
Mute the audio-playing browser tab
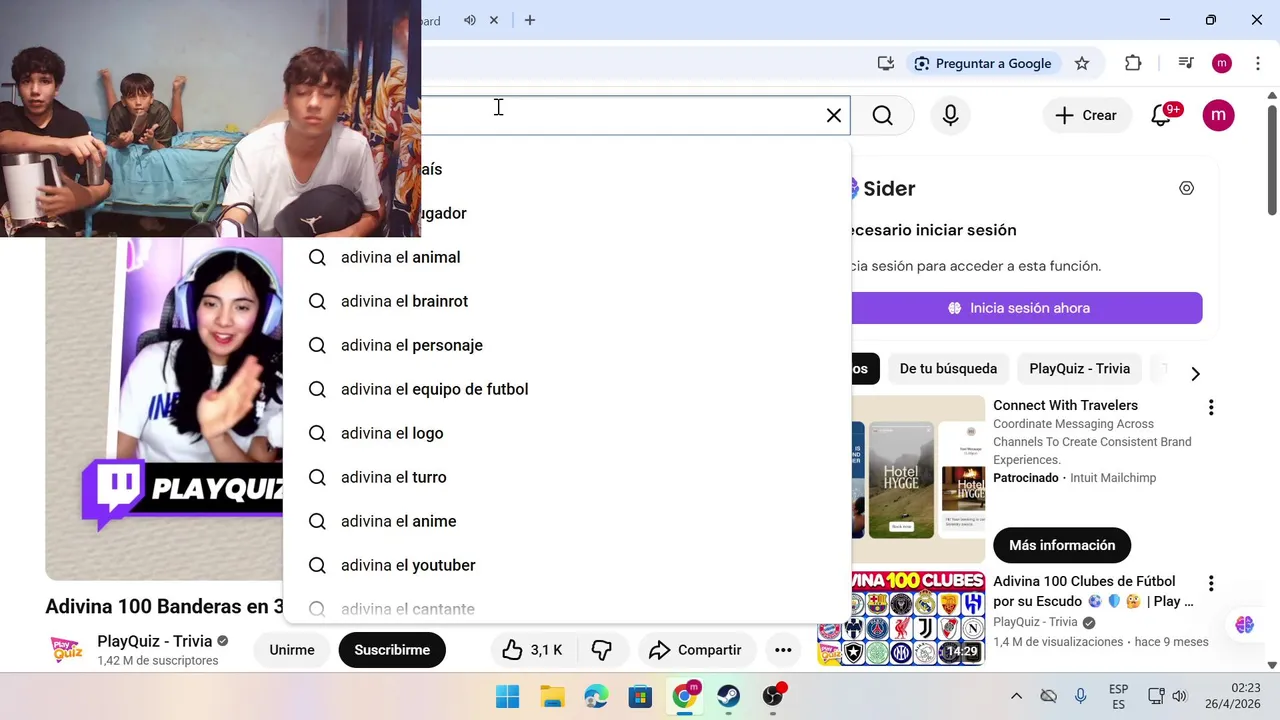[x=469, y=20]
